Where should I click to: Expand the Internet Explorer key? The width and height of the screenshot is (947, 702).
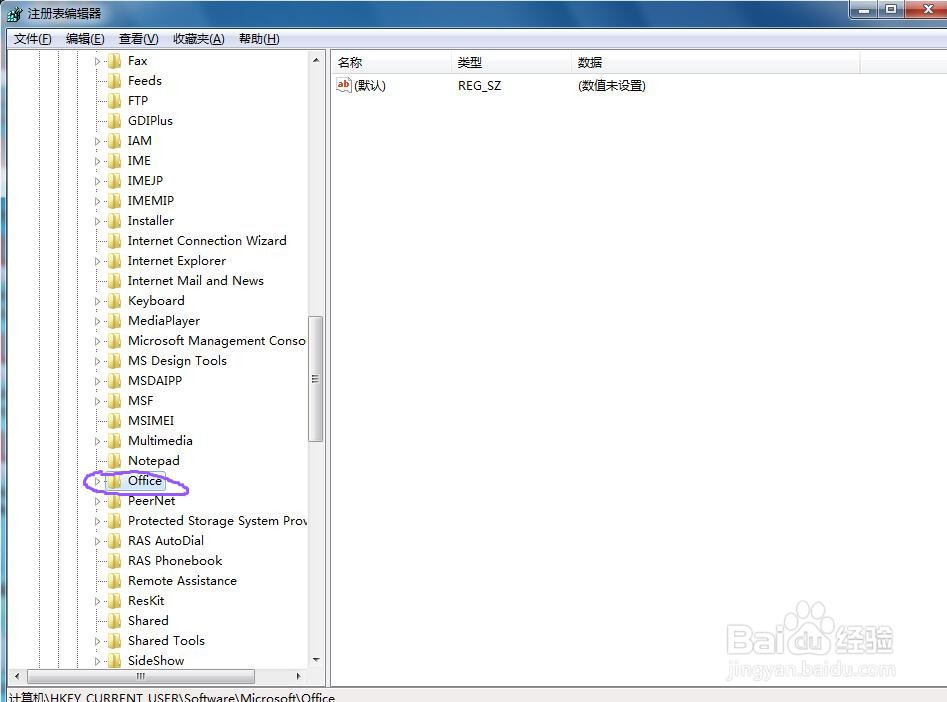[97, 261]
